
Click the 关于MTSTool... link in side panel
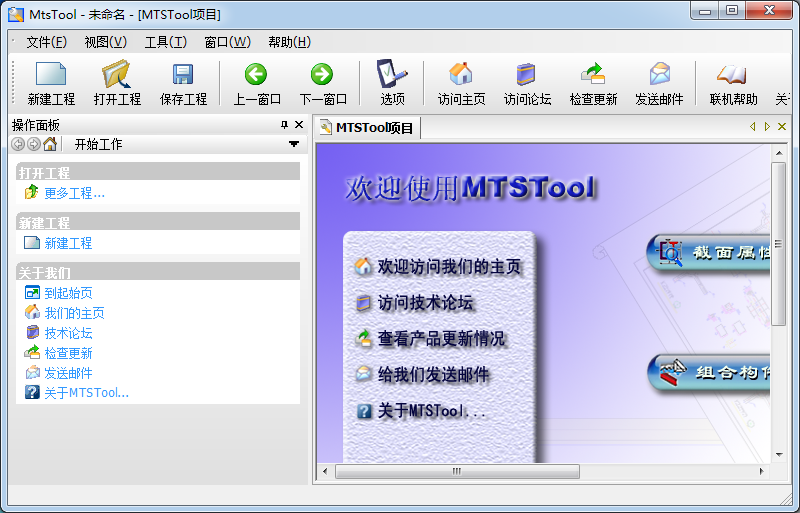pos(86,393)
